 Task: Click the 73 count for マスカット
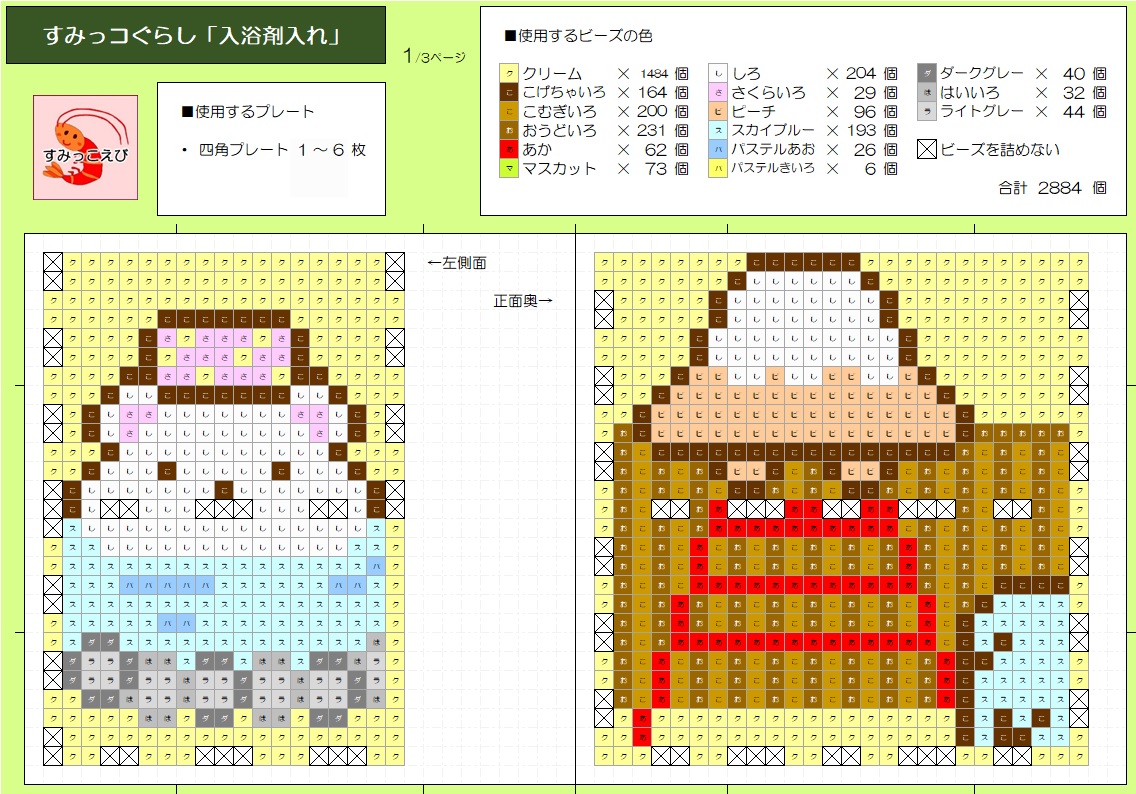tap(656, 169)
